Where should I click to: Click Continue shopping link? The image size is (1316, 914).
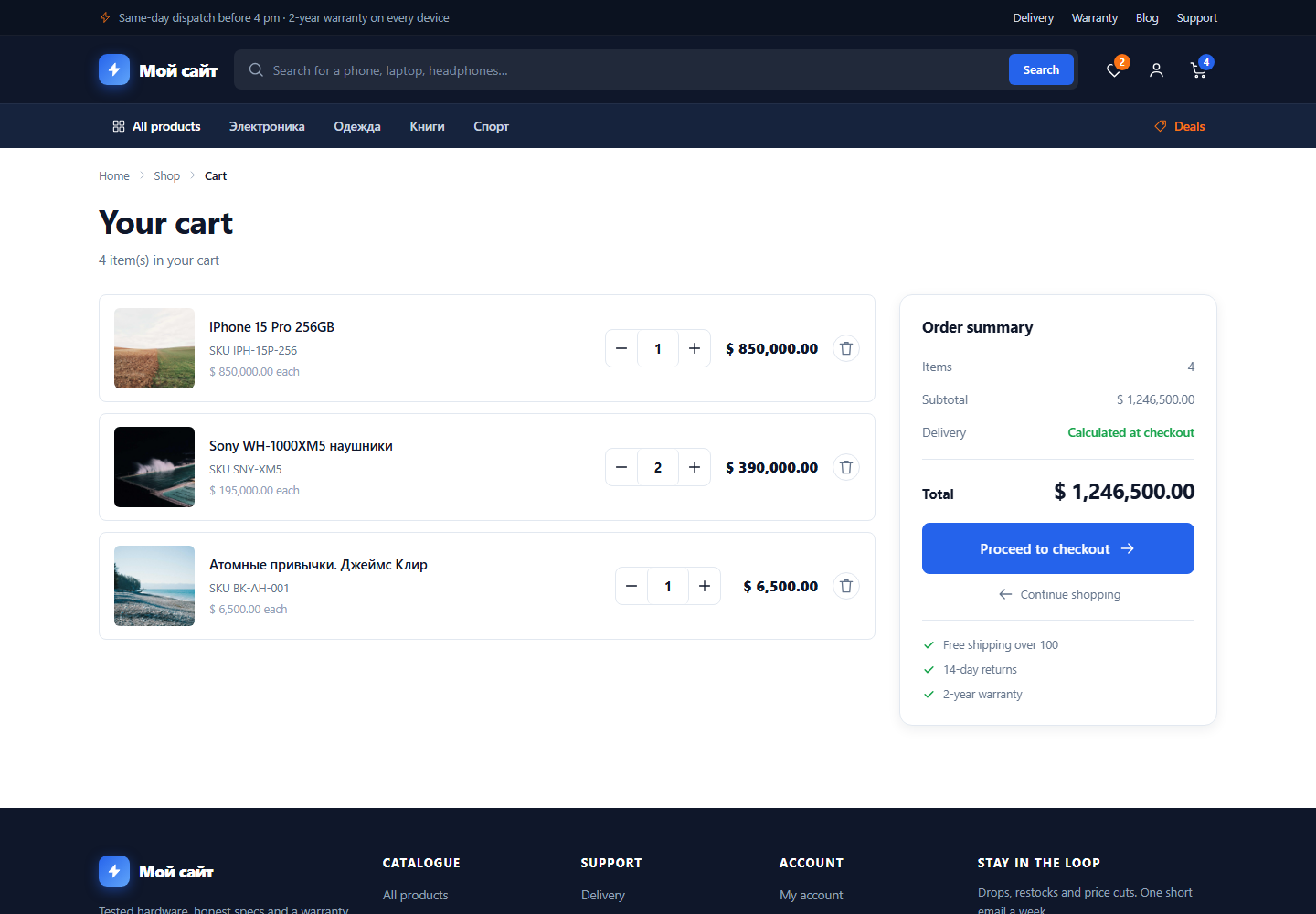(x=1059, y=594)
